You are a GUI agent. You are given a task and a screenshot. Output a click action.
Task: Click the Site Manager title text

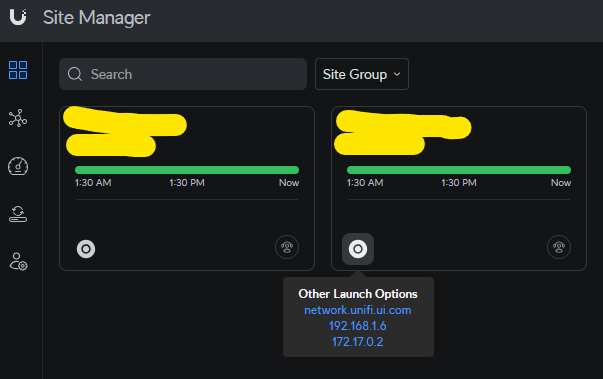[97, 18]
